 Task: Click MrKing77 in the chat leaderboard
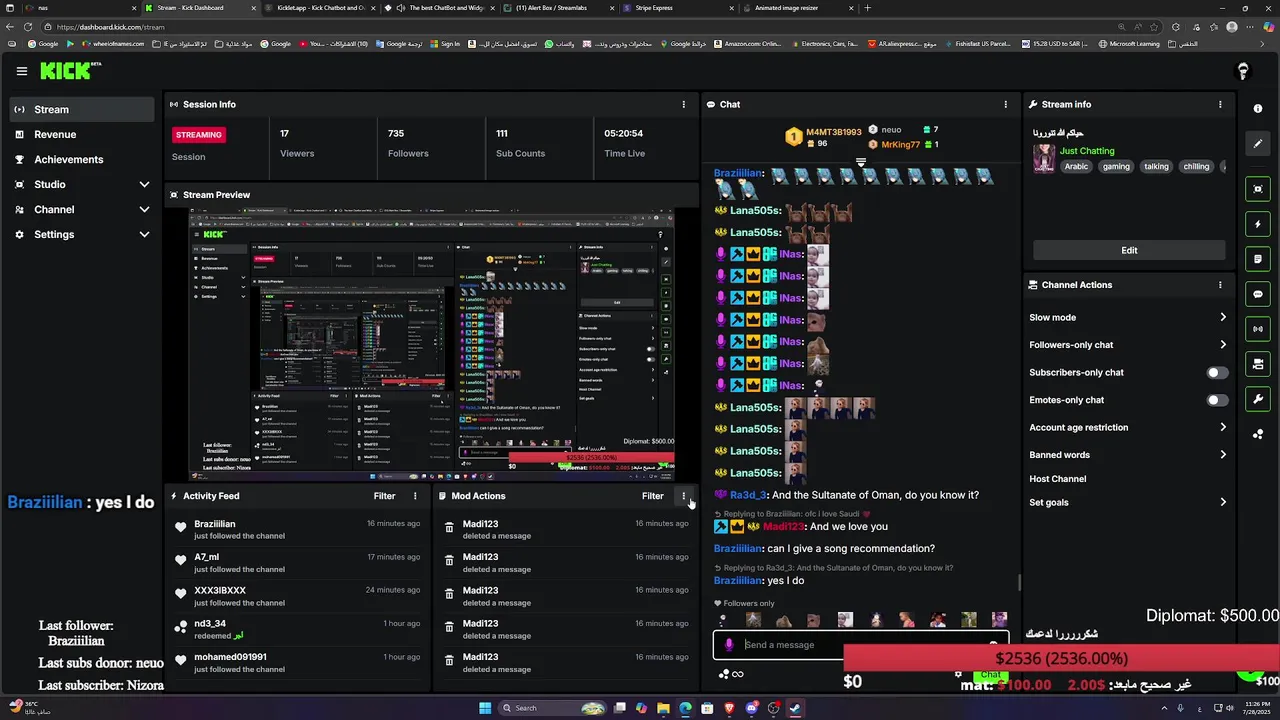(900, 145)
